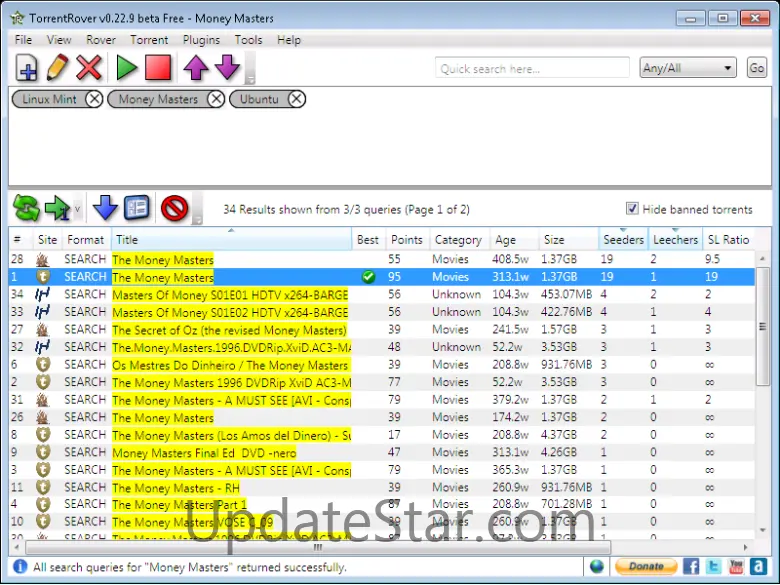
Task: Click site icon in row number 28
Action: (43, 259)
